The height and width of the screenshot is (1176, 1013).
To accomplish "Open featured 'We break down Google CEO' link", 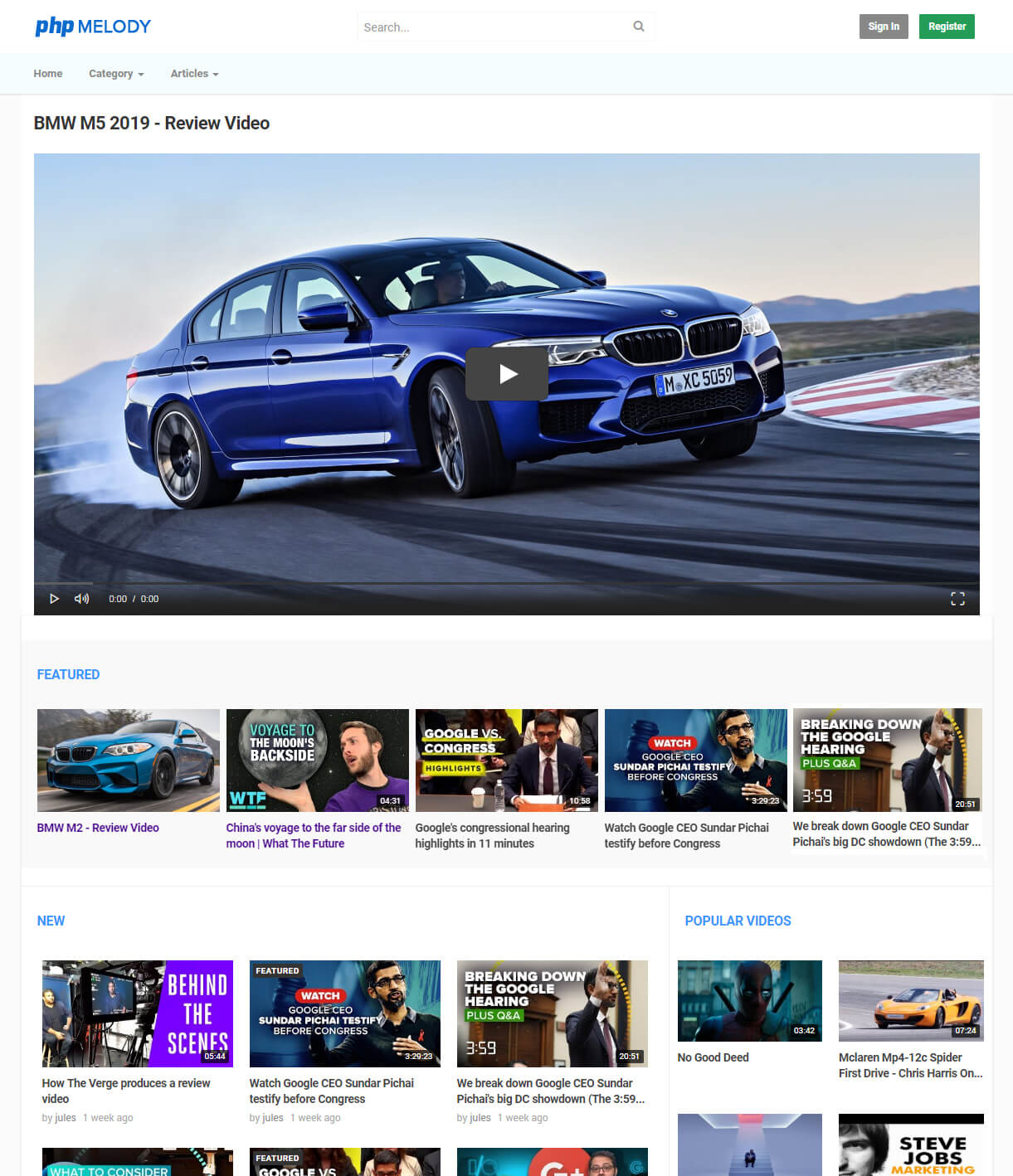I will click(887, 833).
